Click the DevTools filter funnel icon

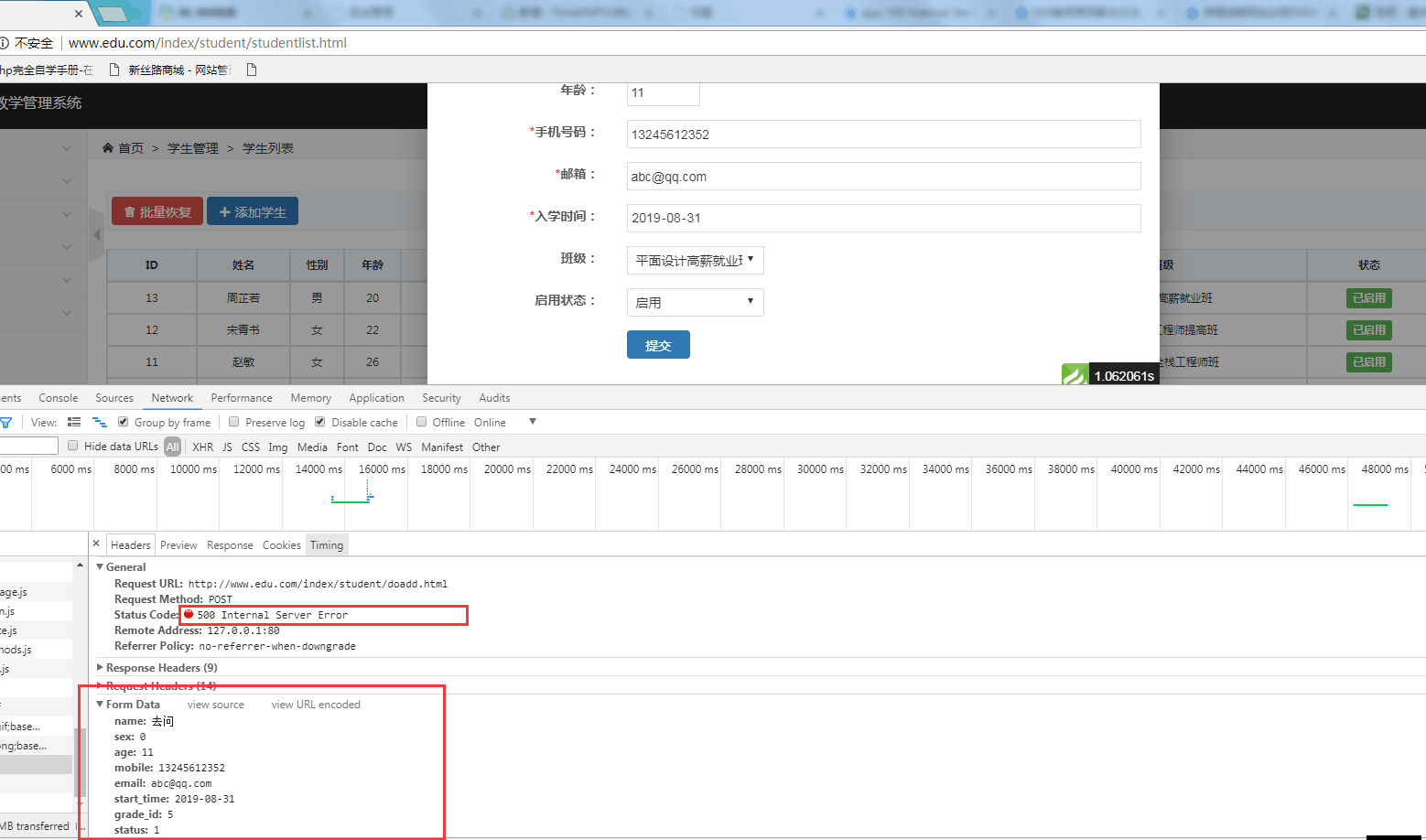[x=5, y=423]
